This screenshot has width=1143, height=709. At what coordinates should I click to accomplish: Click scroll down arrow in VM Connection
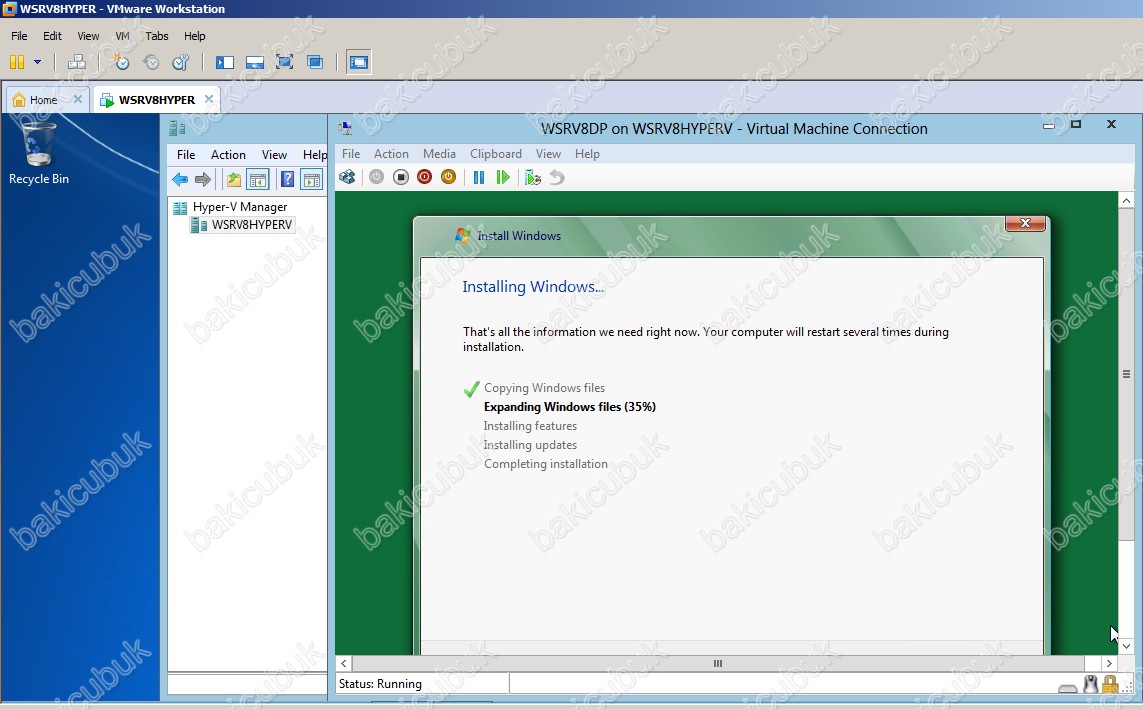tap(1126, 646)
